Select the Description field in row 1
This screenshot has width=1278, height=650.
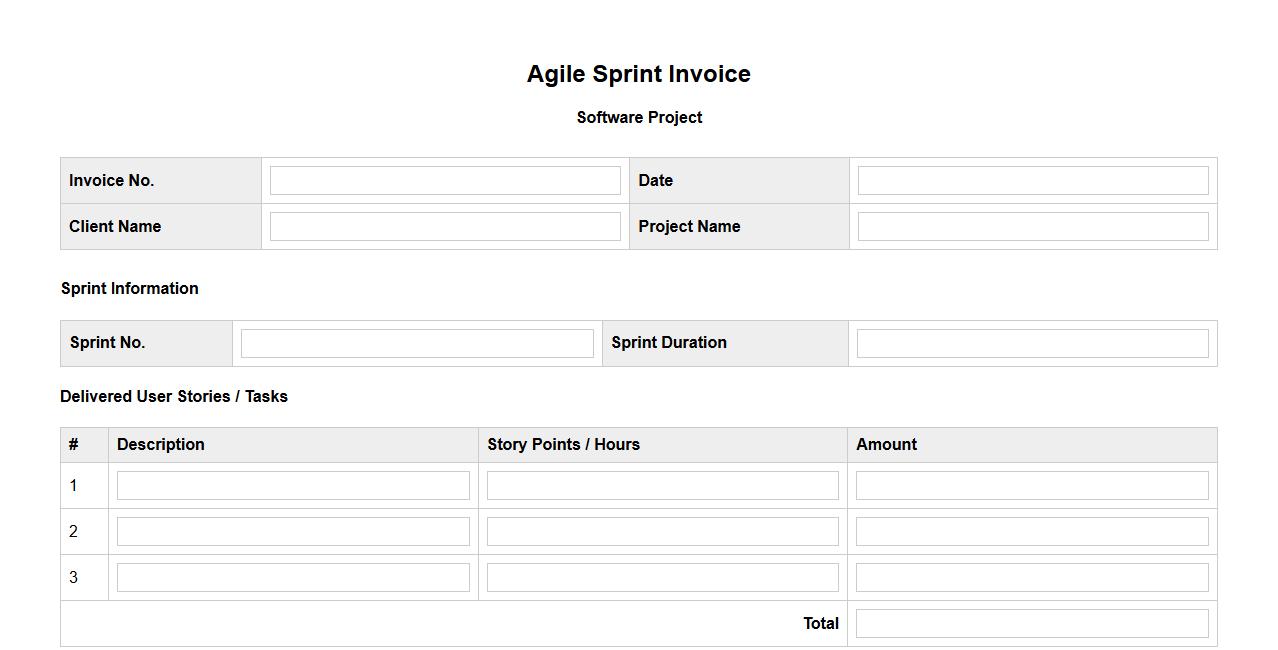[293, 486]
